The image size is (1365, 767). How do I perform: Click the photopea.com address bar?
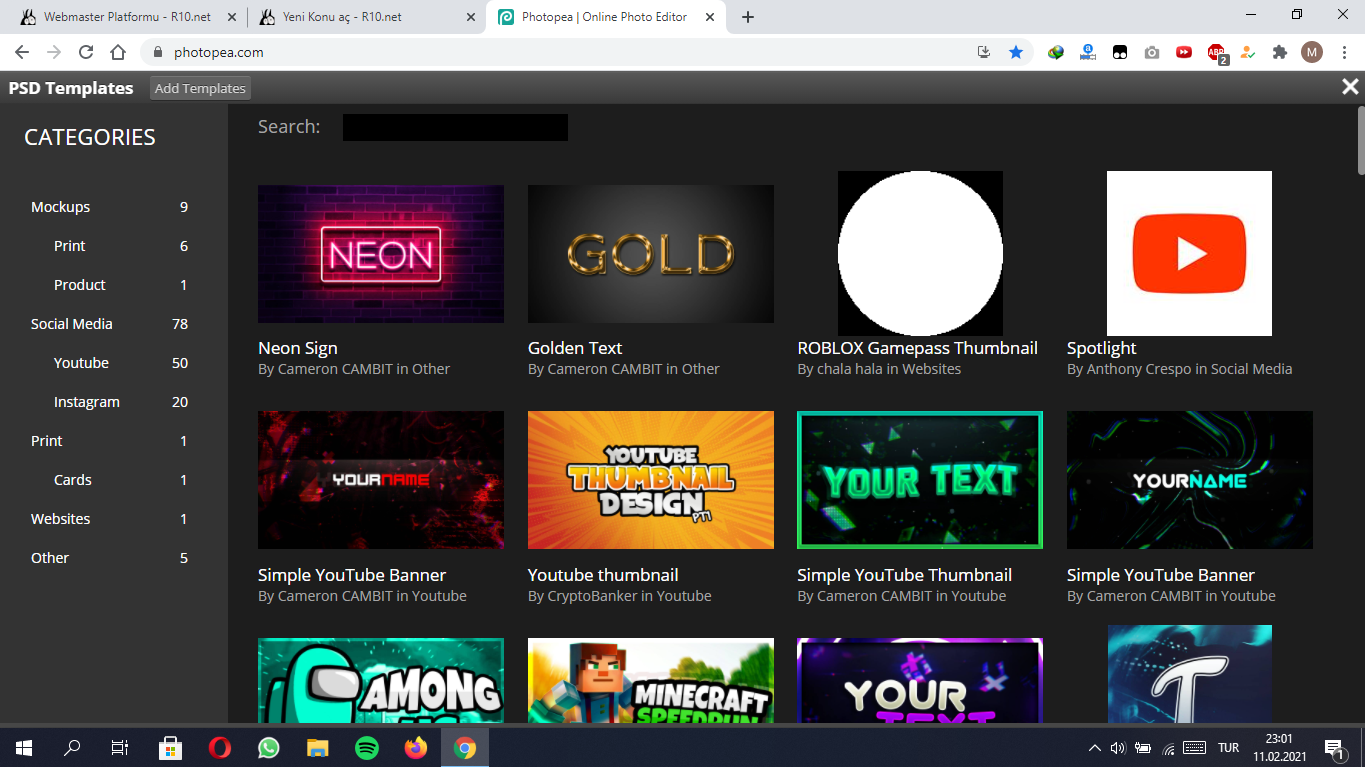(x=560, y=52)
